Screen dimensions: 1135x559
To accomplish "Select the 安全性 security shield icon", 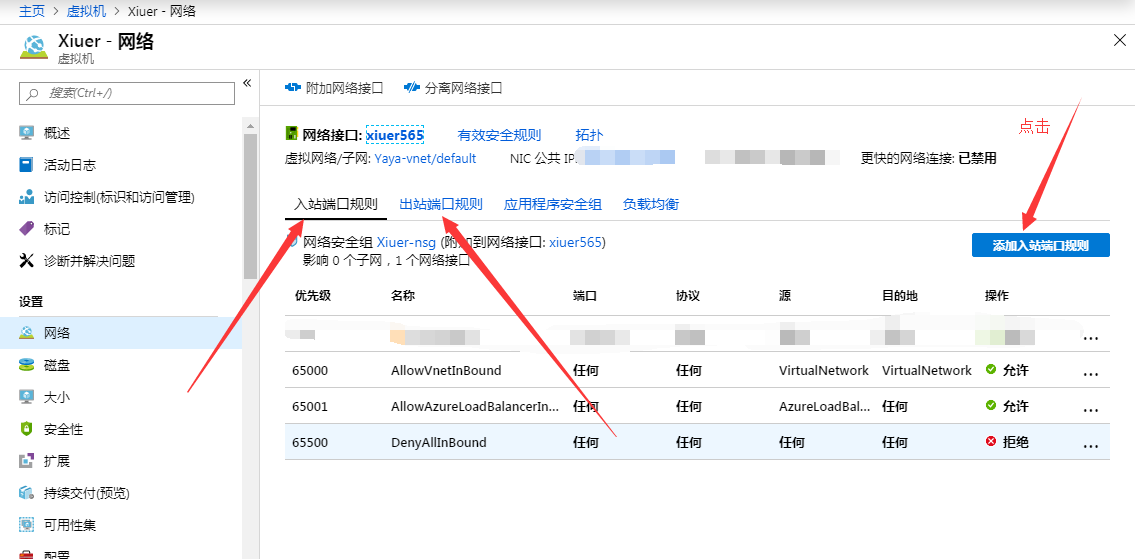I will [27, 429].
